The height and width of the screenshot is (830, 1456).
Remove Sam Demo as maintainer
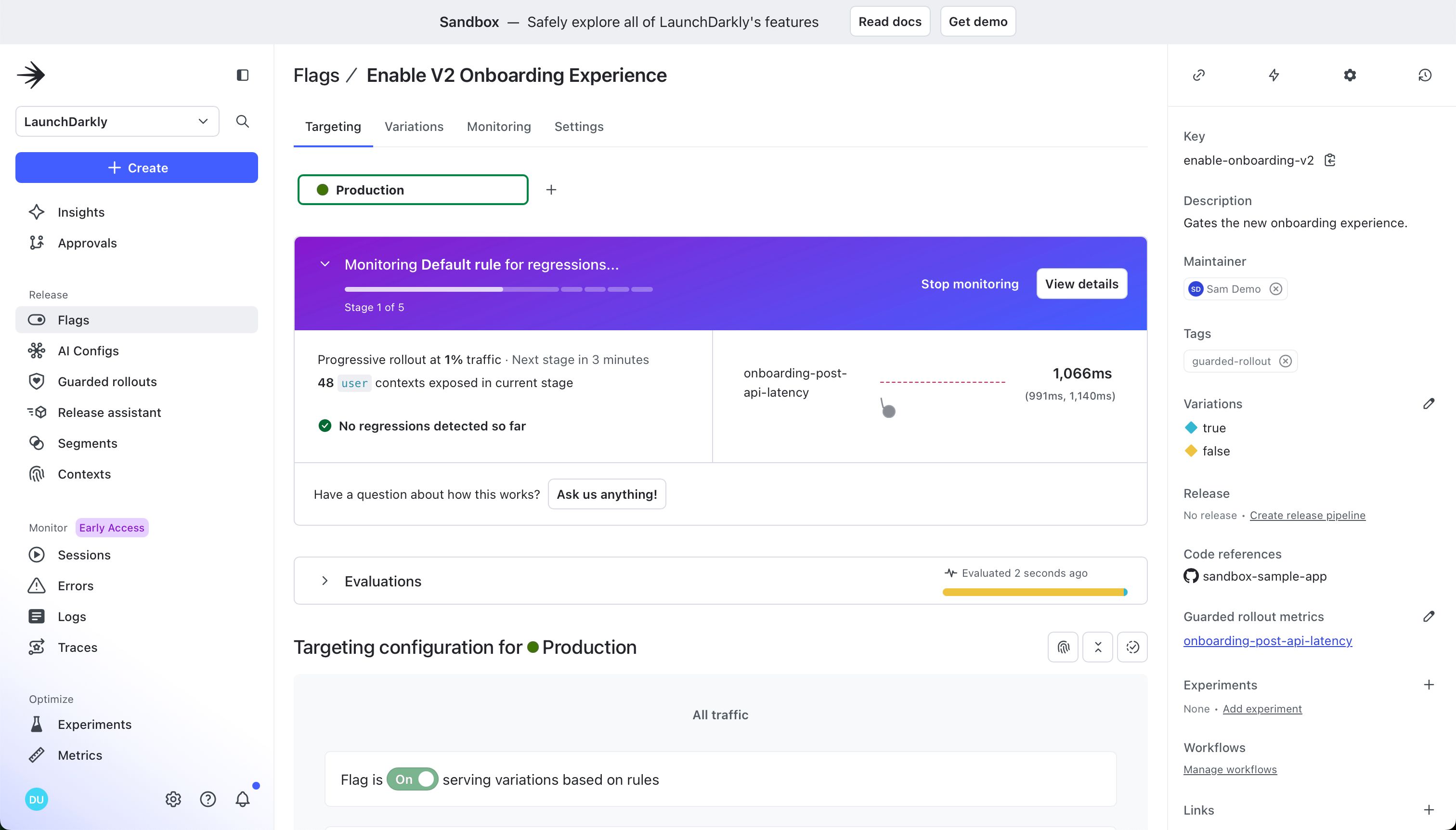(x=1276, y=289)
